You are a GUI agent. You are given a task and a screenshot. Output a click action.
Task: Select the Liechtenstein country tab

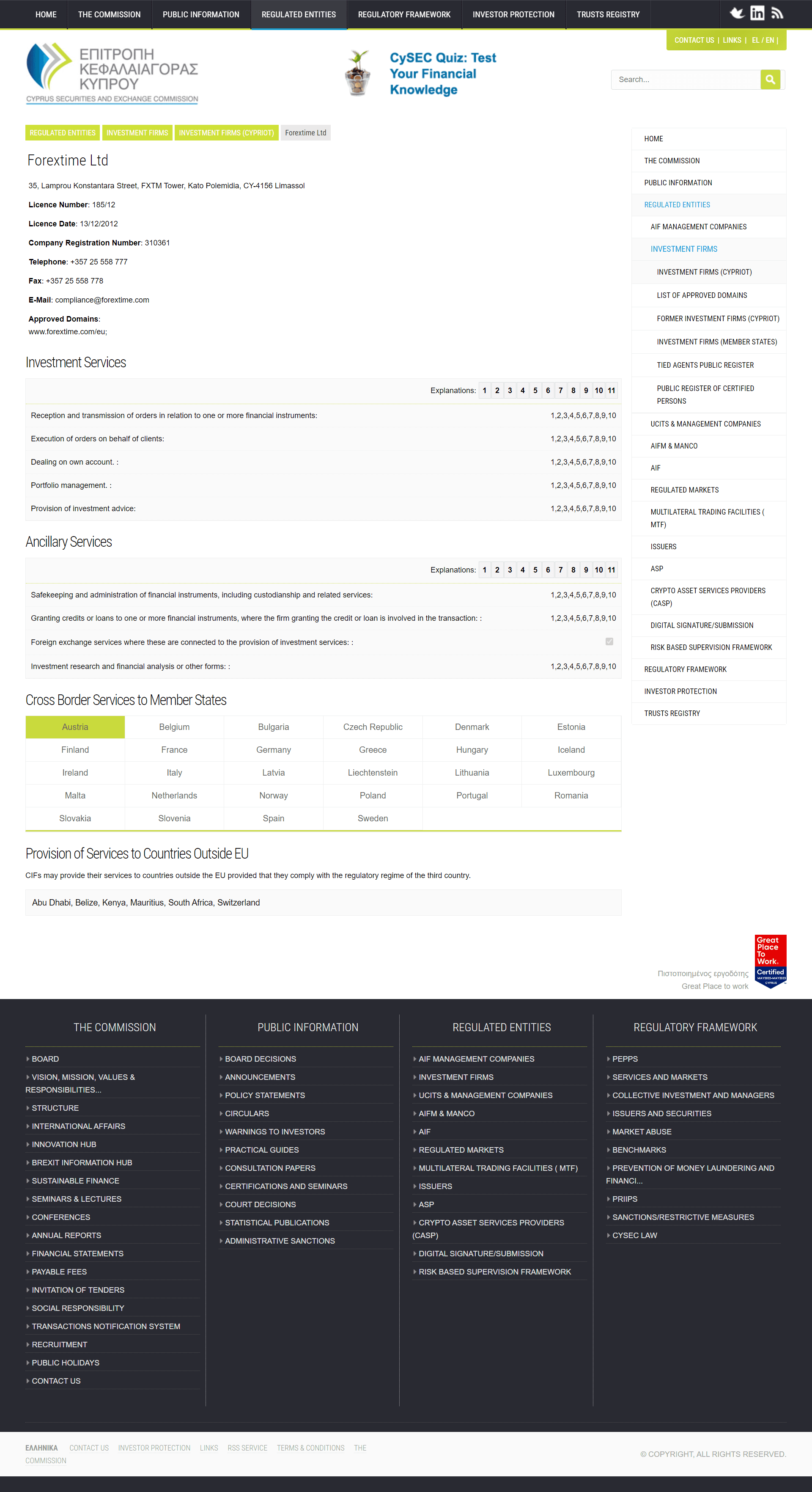pyautogui.click(x=373, y=773)
